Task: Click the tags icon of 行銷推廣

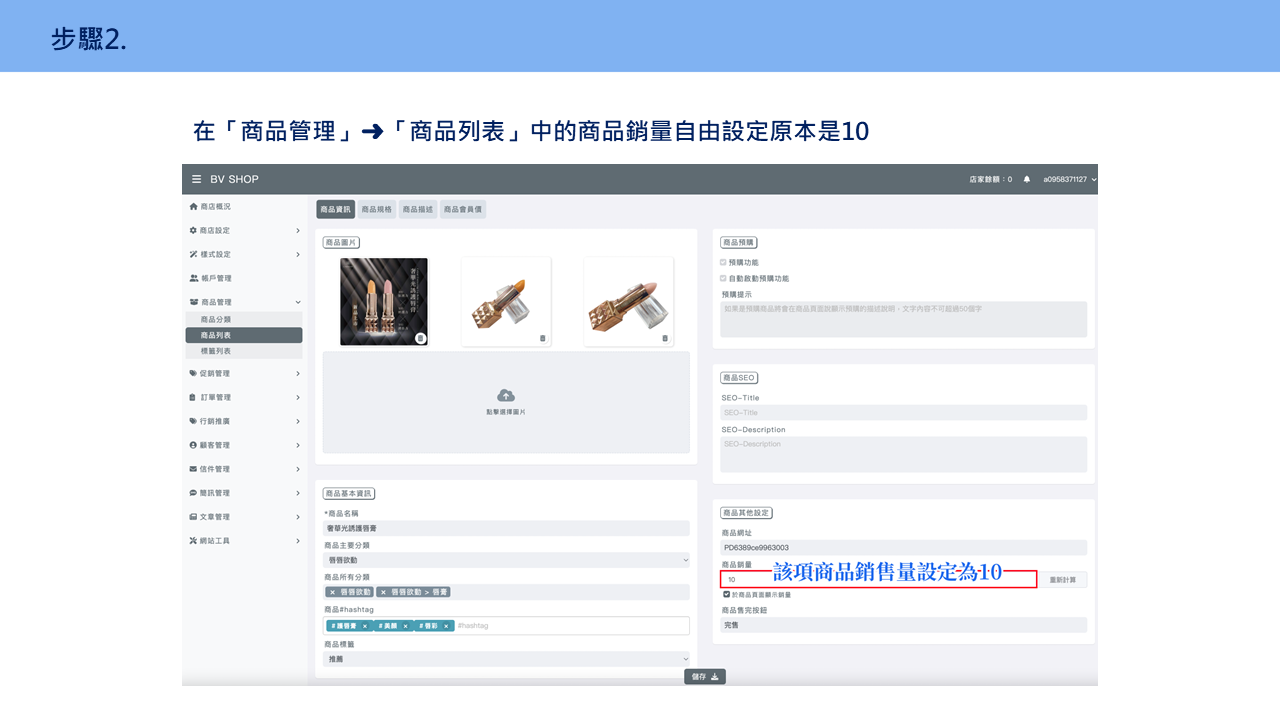Action: point(193,421)
